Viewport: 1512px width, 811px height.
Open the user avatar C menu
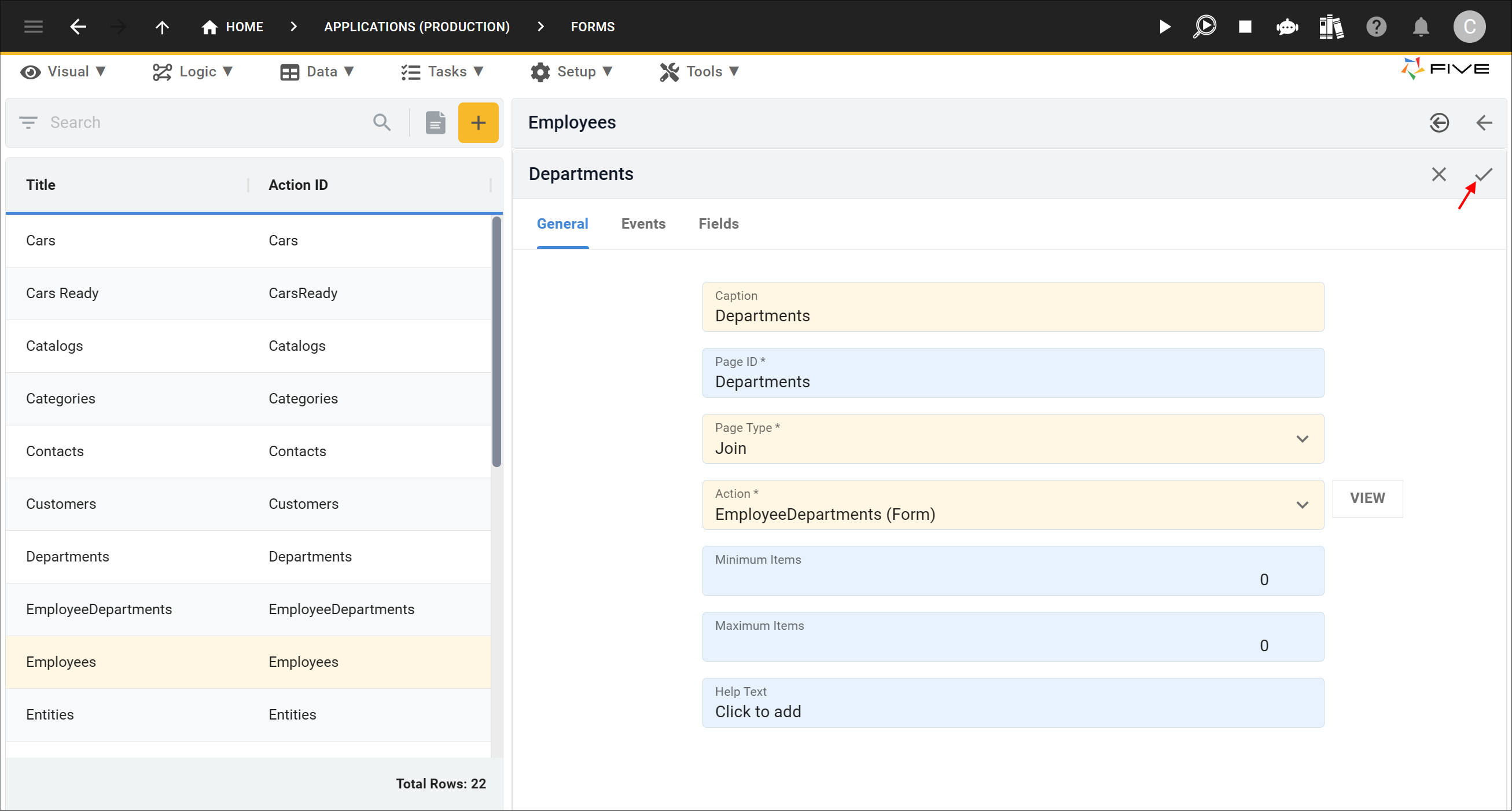tap(1469, 27)
